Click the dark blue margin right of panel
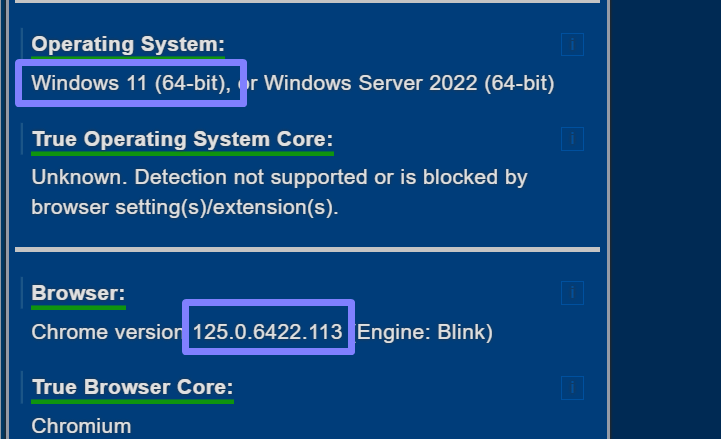Image resolution: width=721 pixels, height=439 pixels. click(665, 220)
